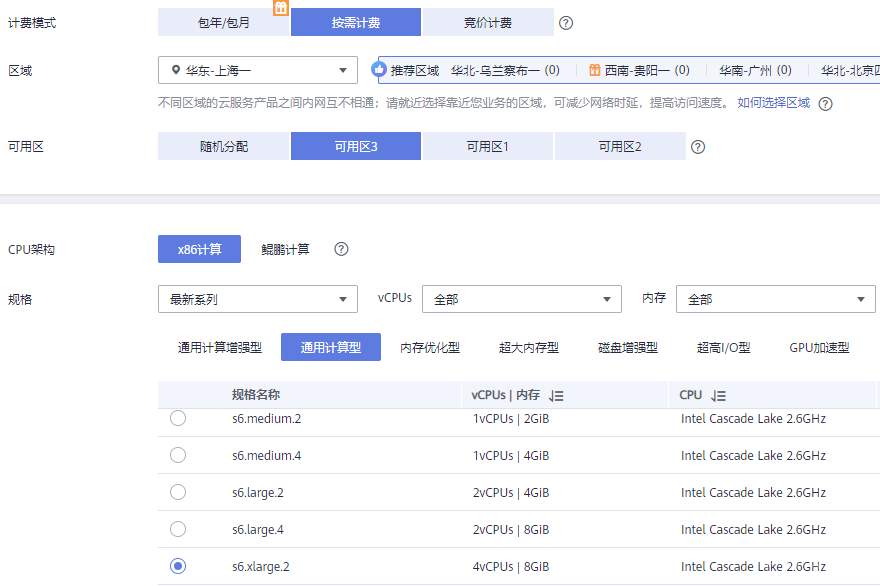Select the s6.medium.2 radio button
This screenshot has width=880, height=586.
point(178,418)
